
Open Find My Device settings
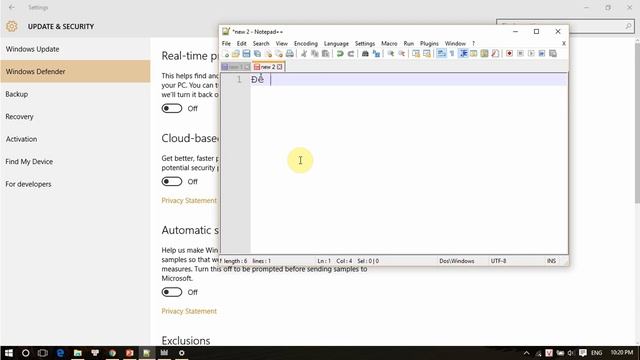(75, 161)
